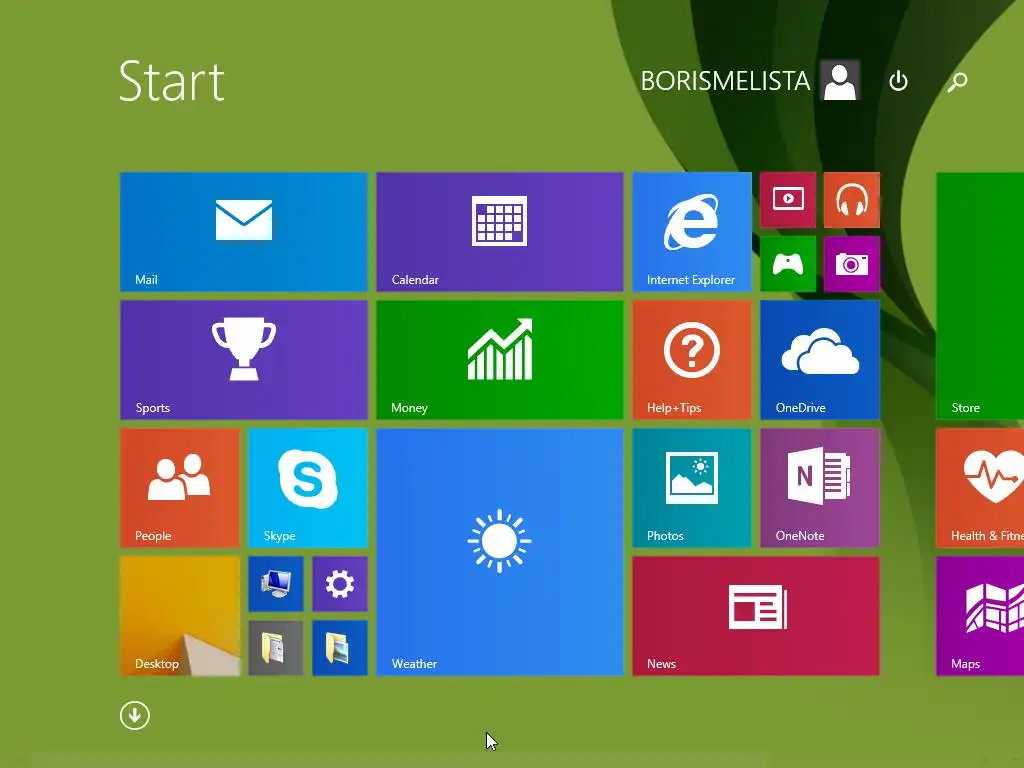Click the Start heading text
Viewport: 1024px width, 768px height.
point(172,81)
